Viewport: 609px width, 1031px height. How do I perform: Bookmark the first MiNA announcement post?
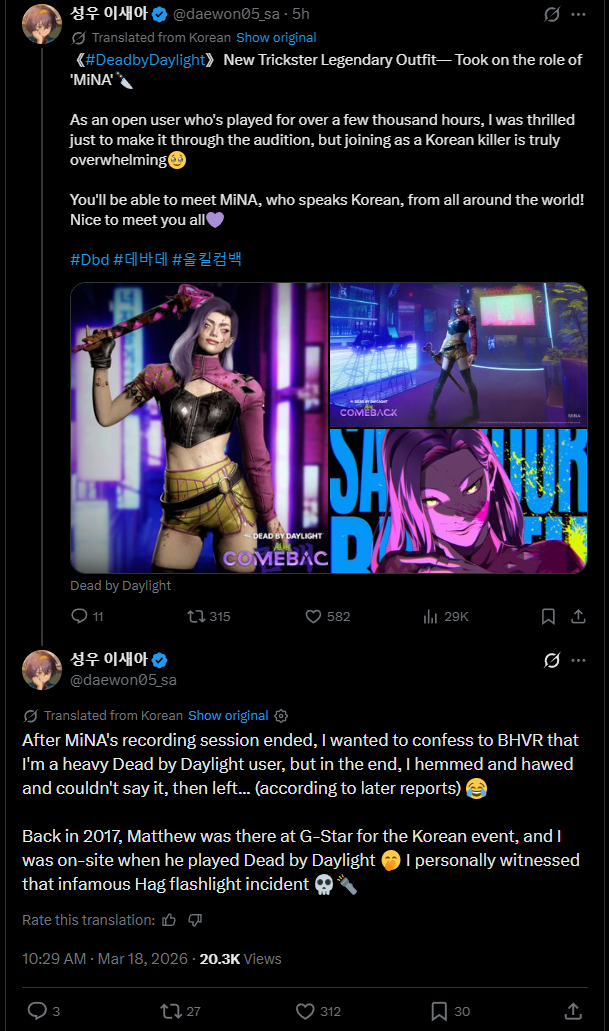[x=548, y=616]
